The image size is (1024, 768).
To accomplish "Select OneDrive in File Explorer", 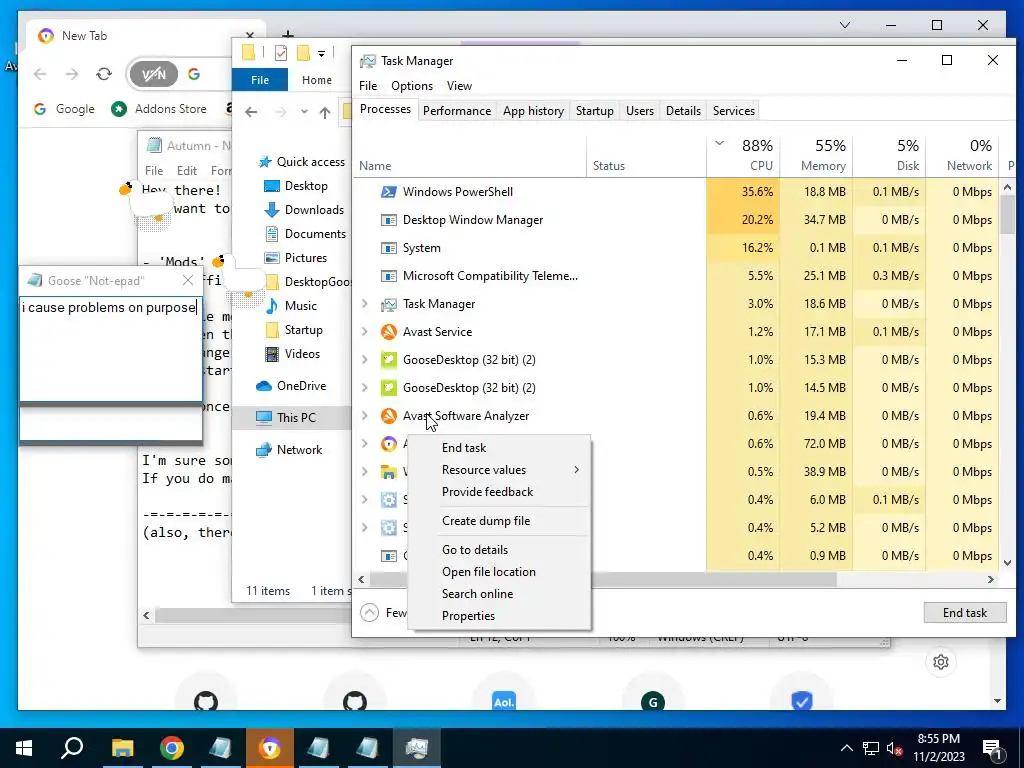I will tap(291, 386).
